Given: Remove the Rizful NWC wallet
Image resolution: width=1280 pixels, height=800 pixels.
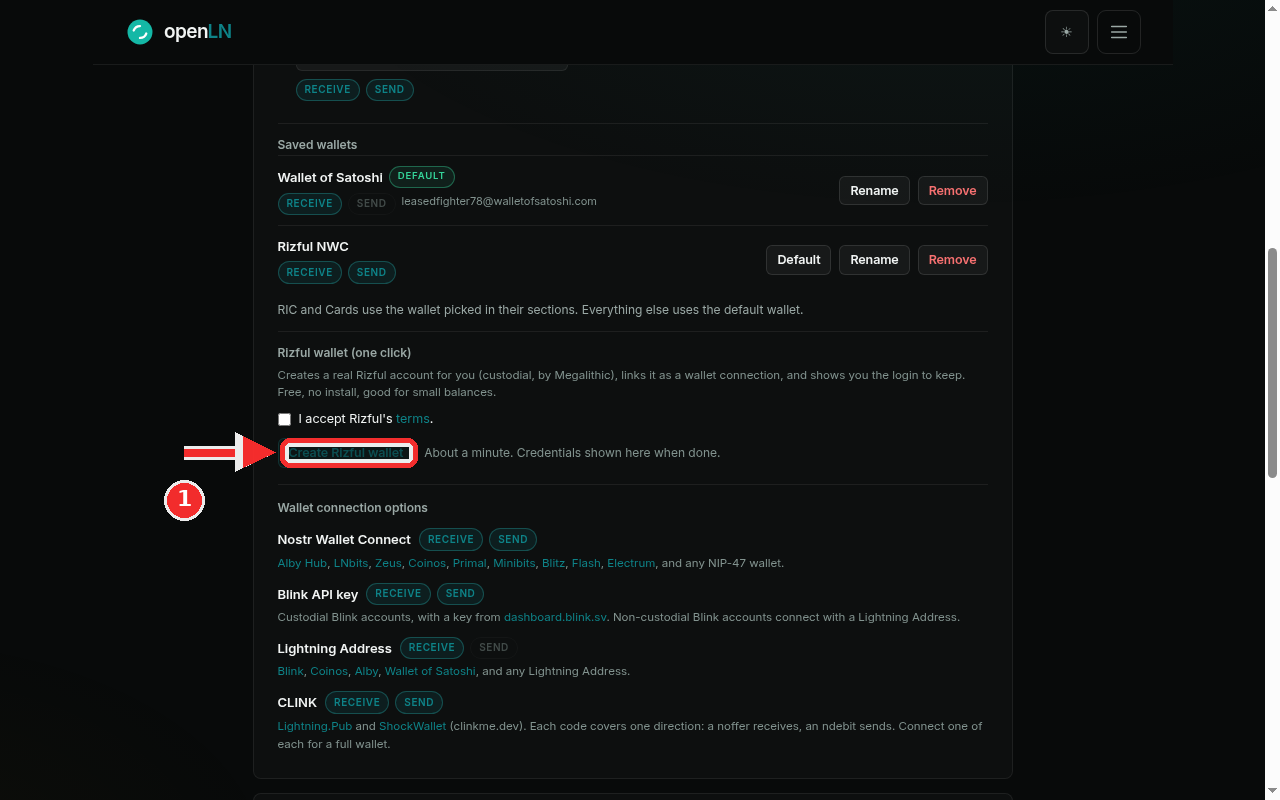Looking at the screenshot, I should pyautogui.click(x=952, y=260).
